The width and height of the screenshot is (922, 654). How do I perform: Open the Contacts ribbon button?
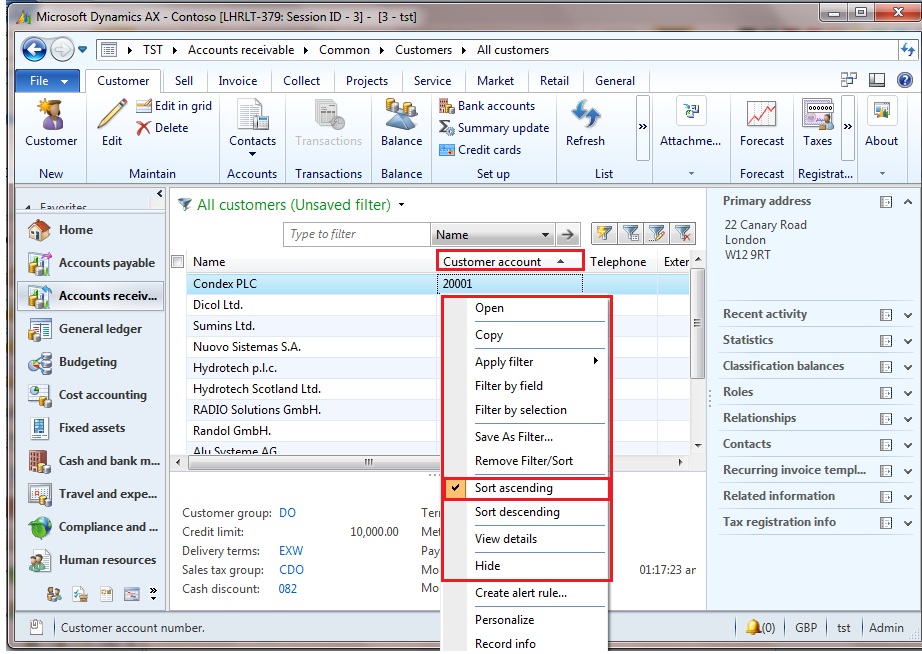click(252, 128)
